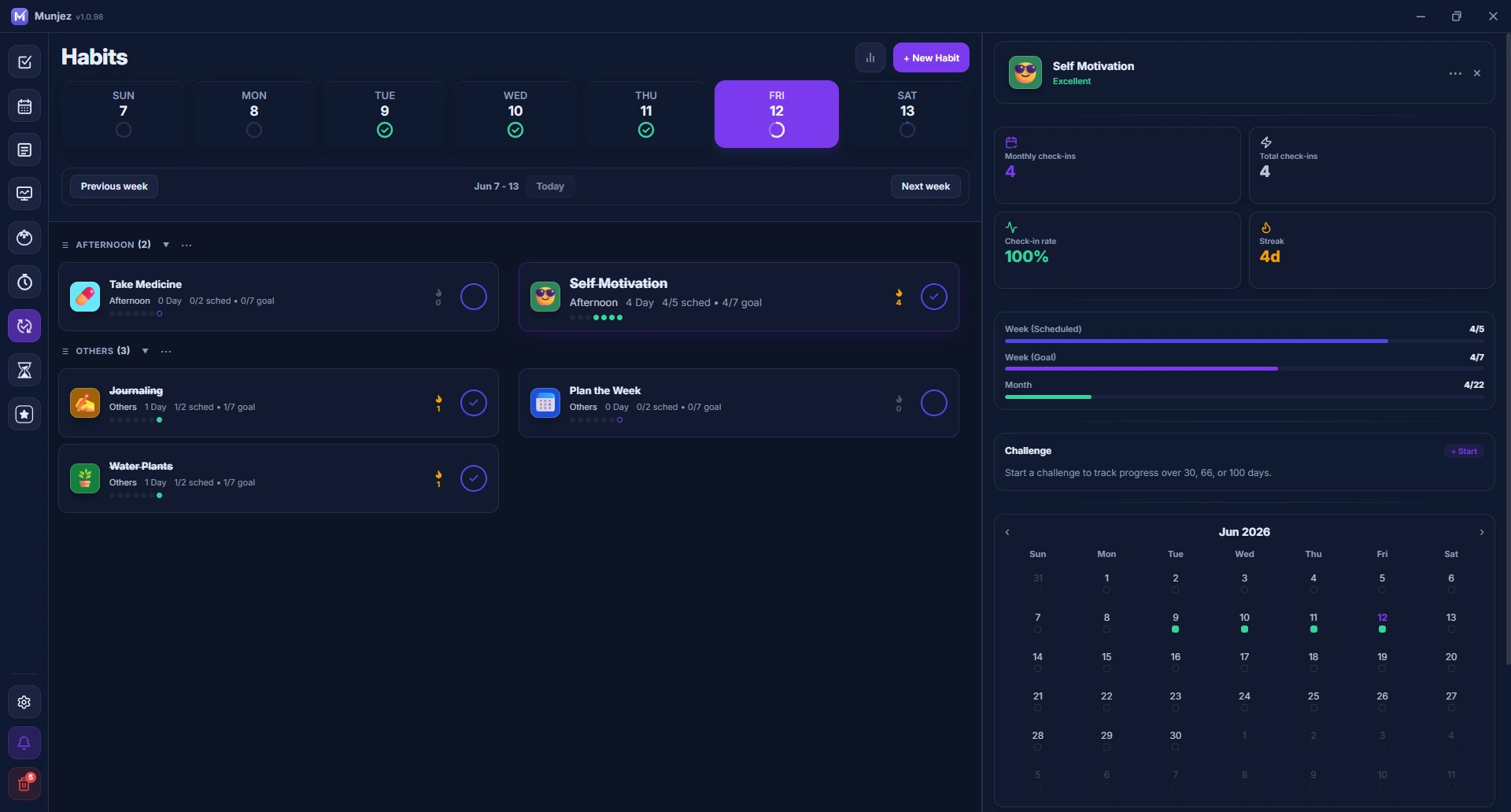The width and height of the screenshot is (1511, 812).
Task: Select June 25 in calendar
Action: point(1313,700)
